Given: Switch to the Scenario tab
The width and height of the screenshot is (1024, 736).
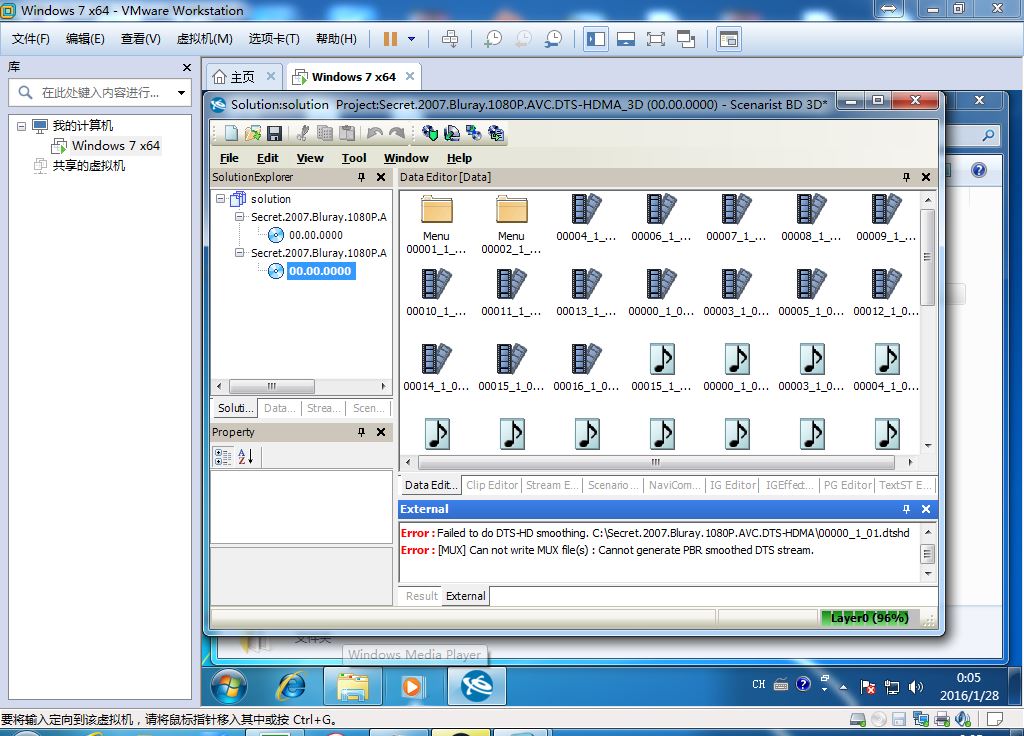Looking at the screenshot, I should click(x=613, y=485).
